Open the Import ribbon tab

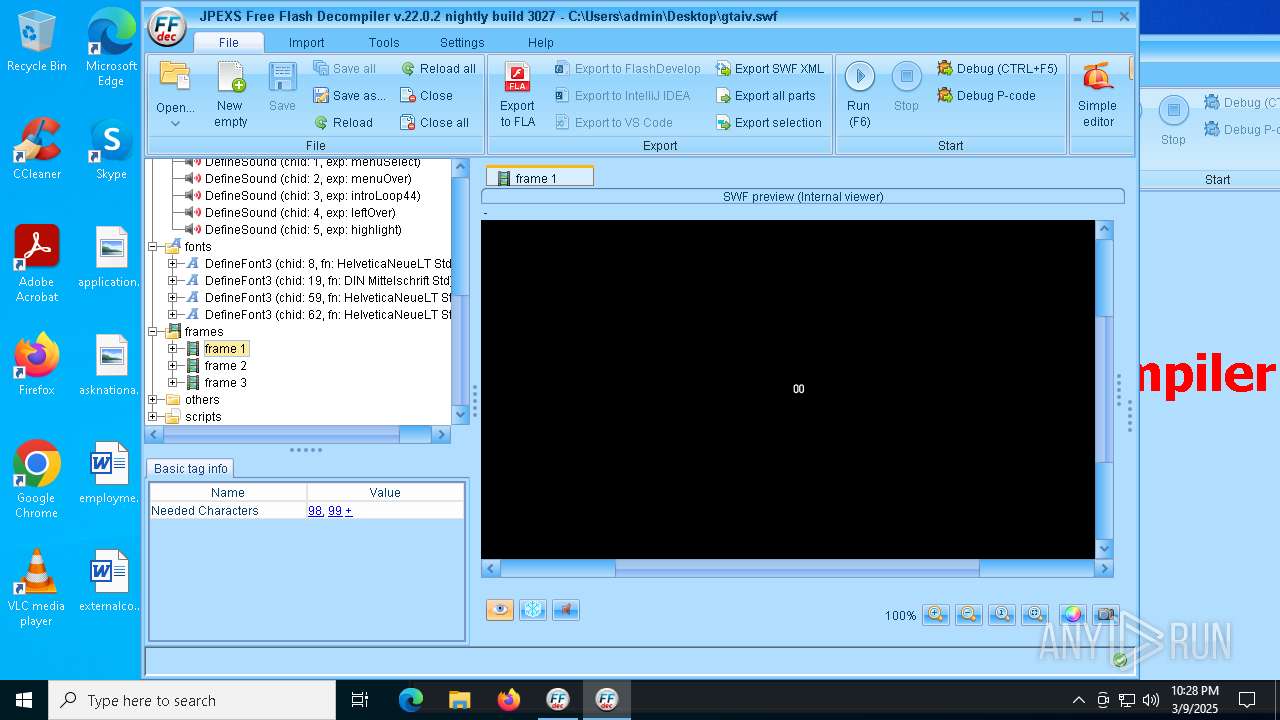coord(306,42)
